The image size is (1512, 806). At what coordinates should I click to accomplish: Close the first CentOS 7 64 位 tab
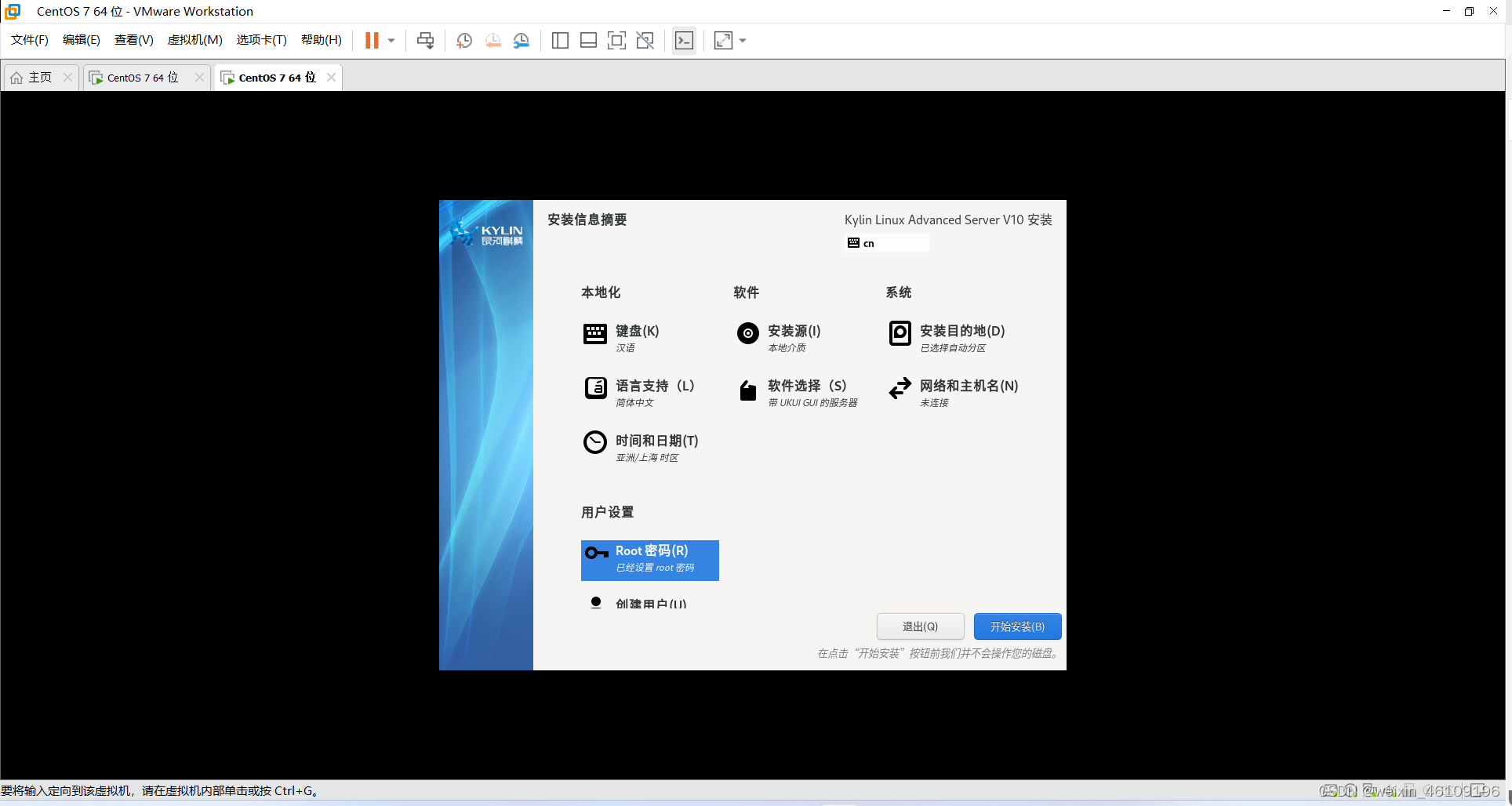[x=199, y=77]
